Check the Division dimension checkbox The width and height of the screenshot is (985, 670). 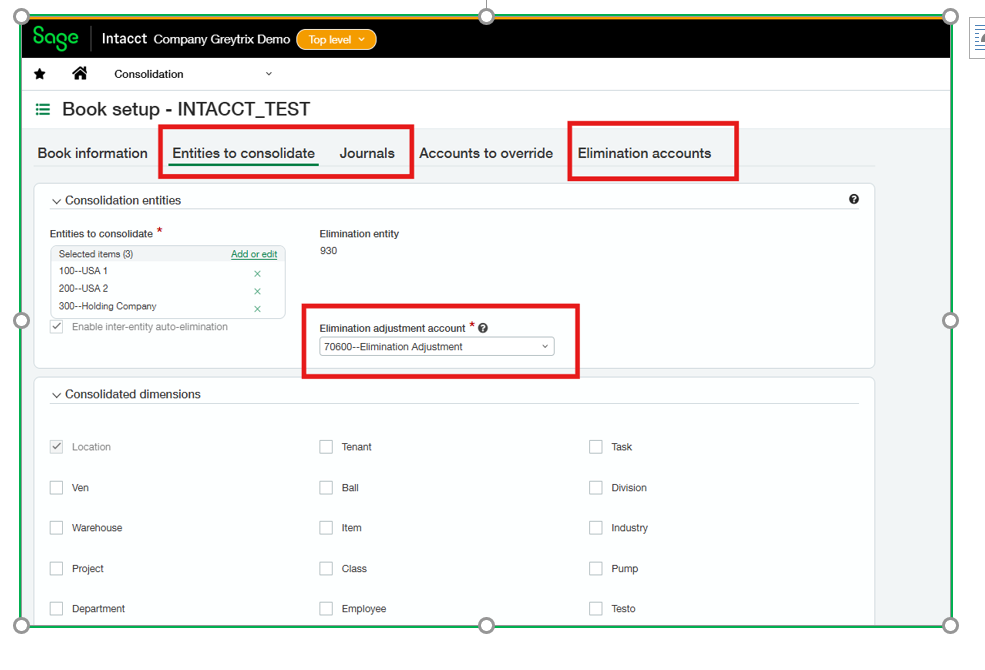click(x=596, y=487)
